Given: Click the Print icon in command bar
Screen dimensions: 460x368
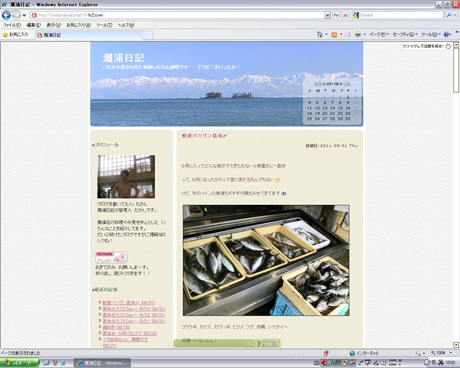Looking at the screenshot, I should coord(358,34).
